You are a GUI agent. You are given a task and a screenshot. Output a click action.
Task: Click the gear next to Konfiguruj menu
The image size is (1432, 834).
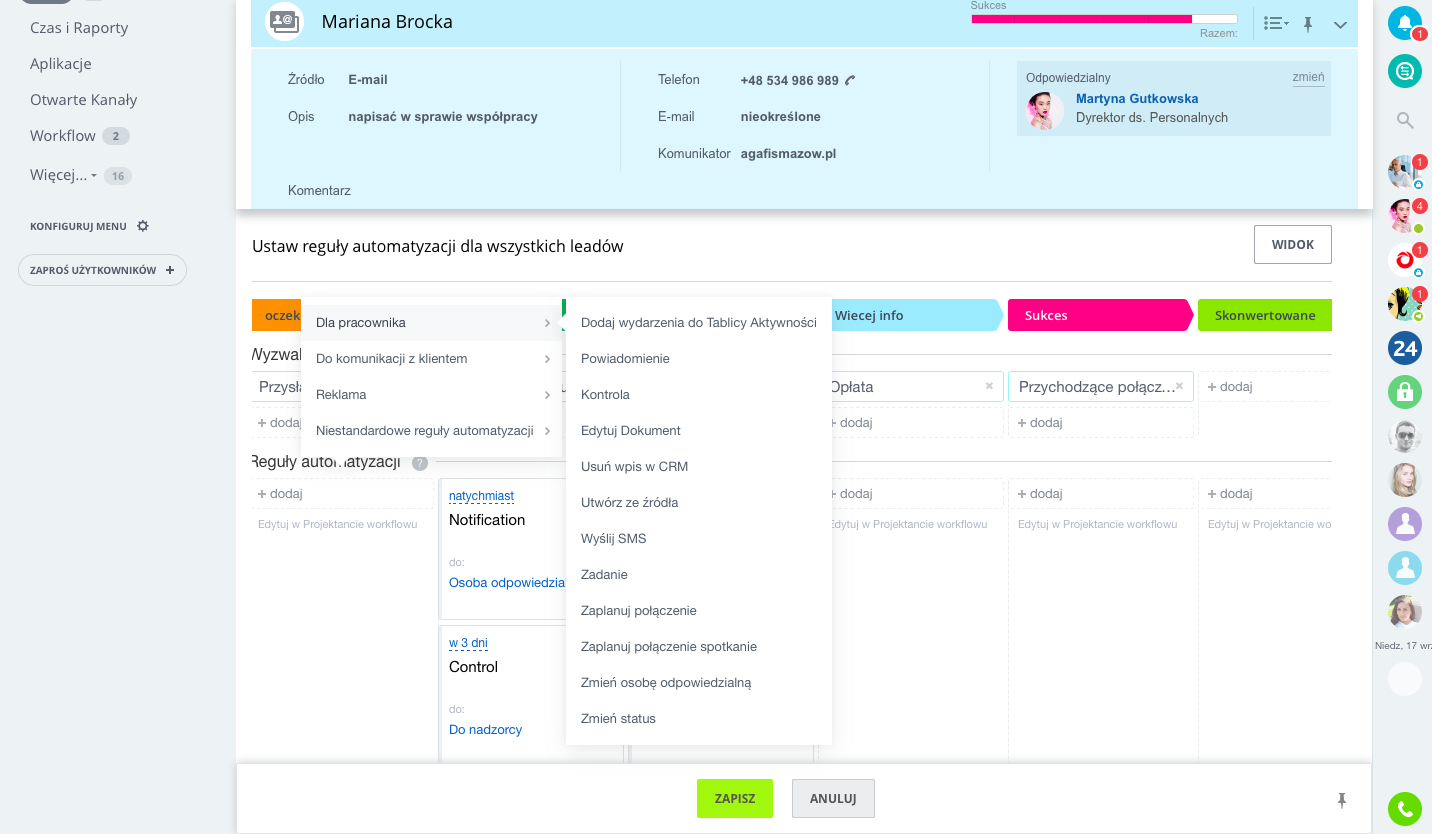[x=143, y=226]
